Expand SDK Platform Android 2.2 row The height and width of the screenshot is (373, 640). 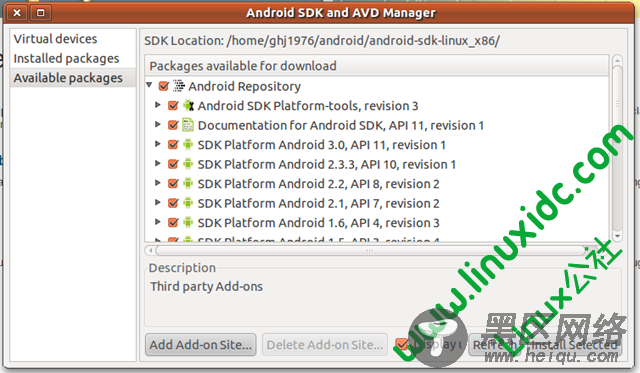coord(158,183)
